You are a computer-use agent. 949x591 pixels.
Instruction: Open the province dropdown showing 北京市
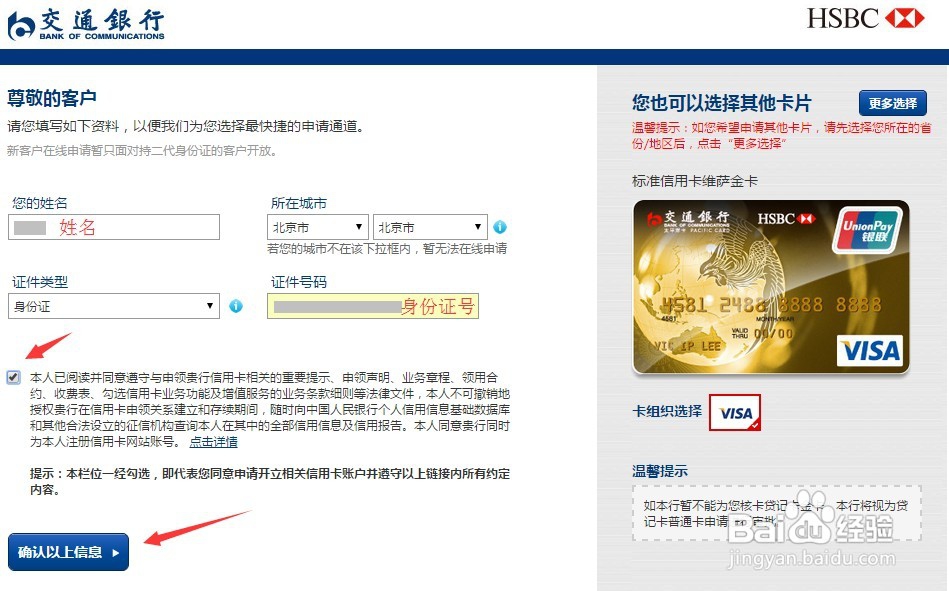pyautogui.click(x=317, y=227)
